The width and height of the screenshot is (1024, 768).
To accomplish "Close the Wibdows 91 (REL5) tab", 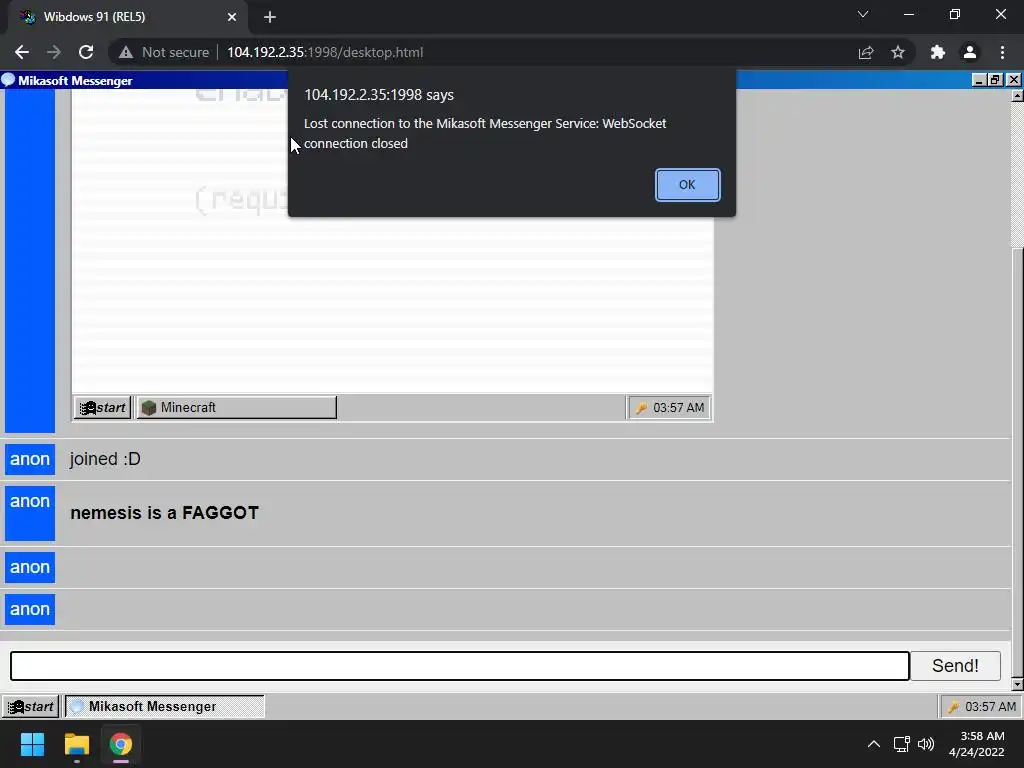I will (x=232, y=17).
